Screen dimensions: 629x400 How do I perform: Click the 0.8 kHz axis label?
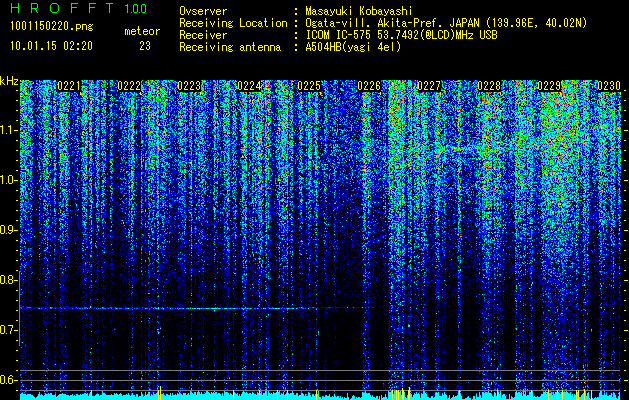pos(8,280)
